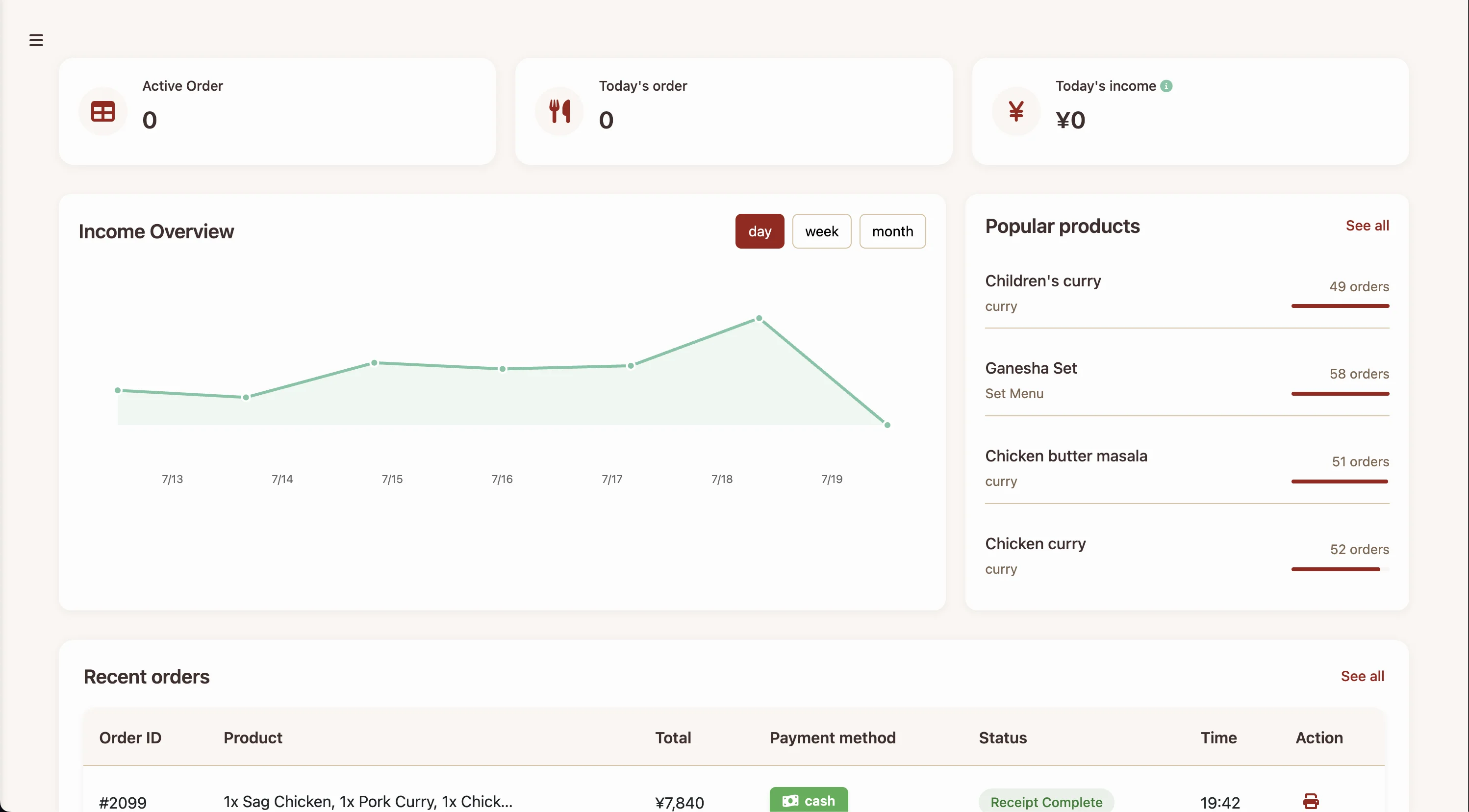Click the Sag Chicken product description
Viewport: 1469px width, 812px height.
[x=368, y=802]
